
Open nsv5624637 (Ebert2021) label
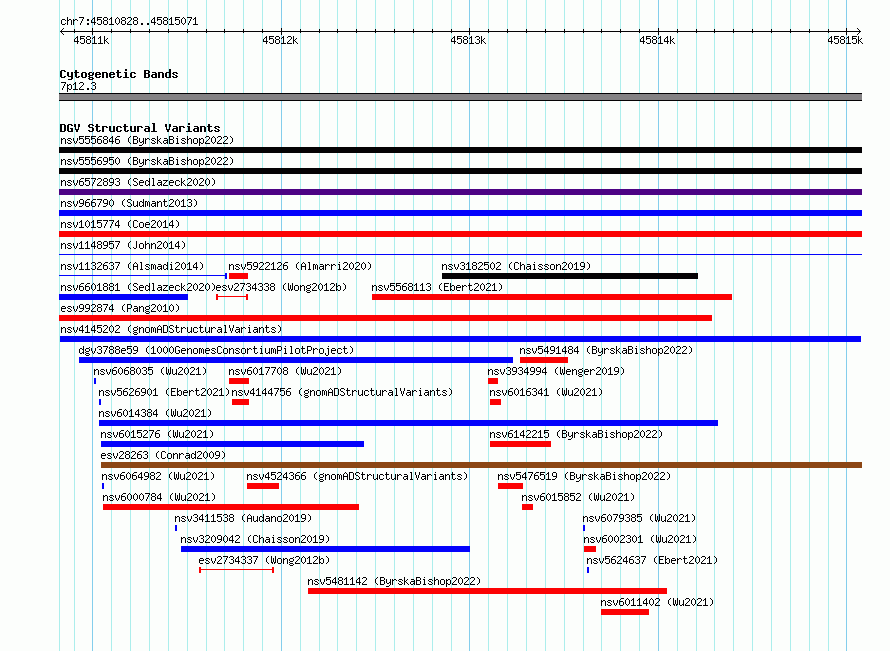click(x=652, y=560)
